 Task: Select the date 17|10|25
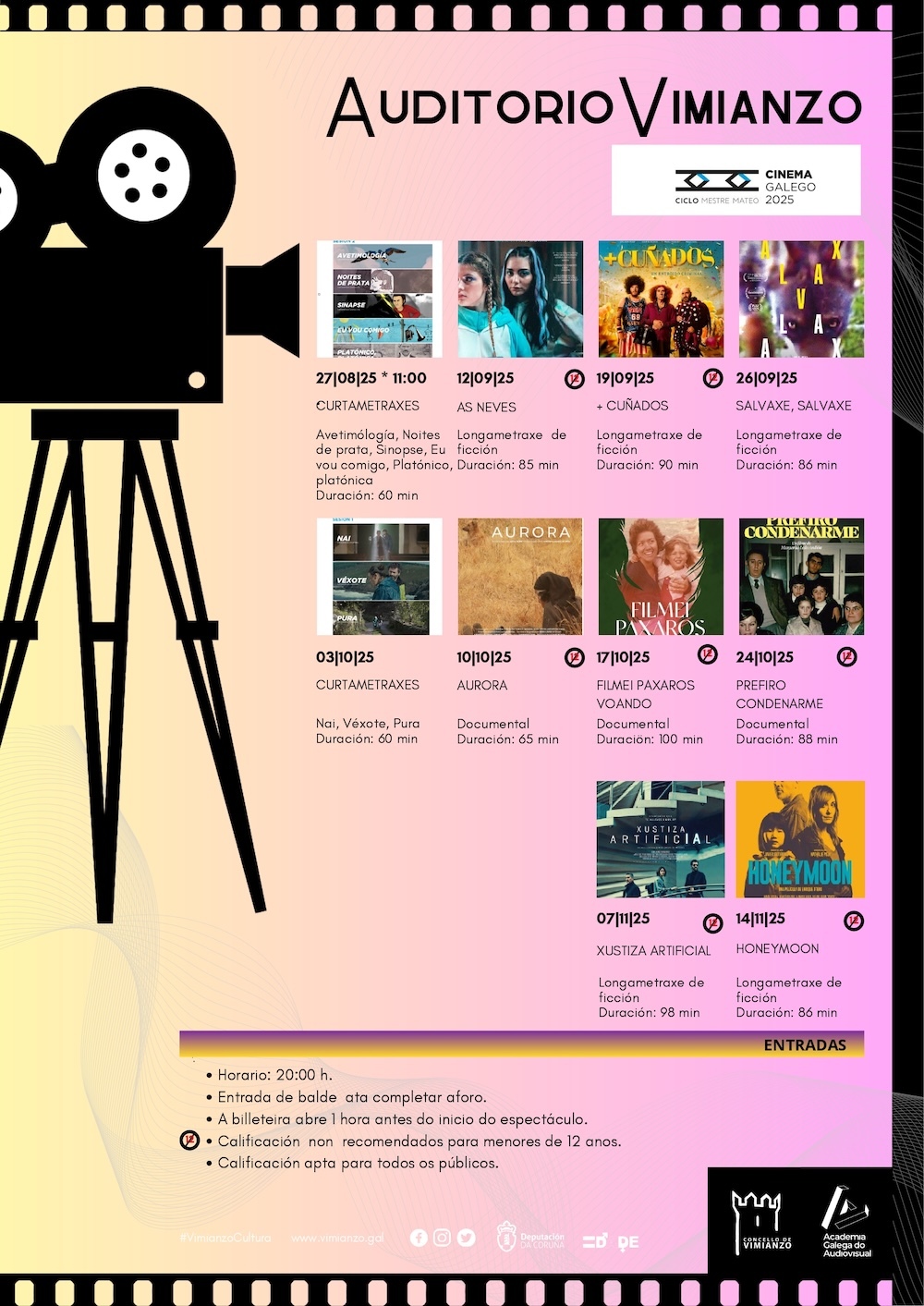[x=623, y=657]
